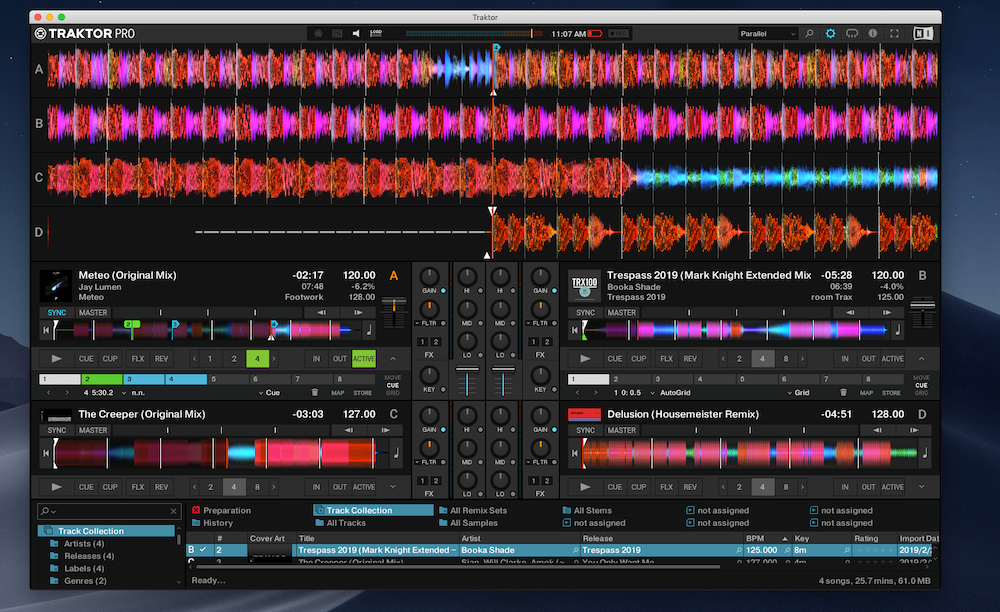Open the Parallel layout dropdown
Viewport: 1000px width, 612px height.
pyautogui.click(x=768, y=33)
